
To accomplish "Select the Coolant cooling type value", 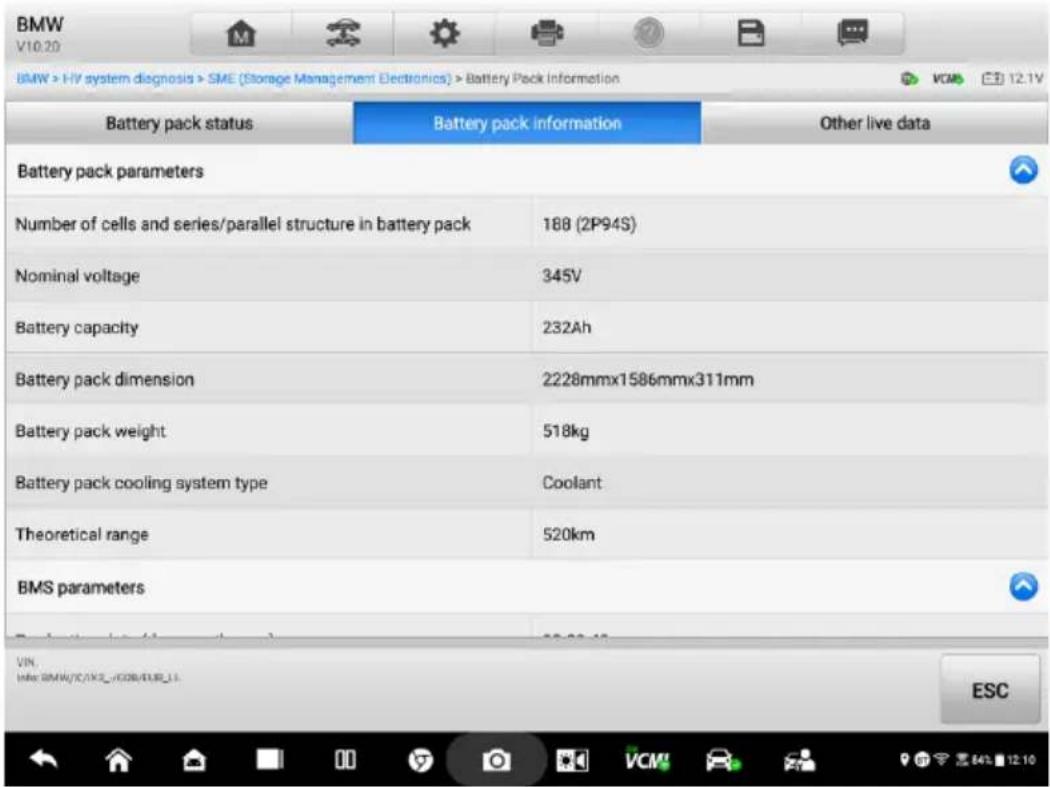I will pos(572,482).
